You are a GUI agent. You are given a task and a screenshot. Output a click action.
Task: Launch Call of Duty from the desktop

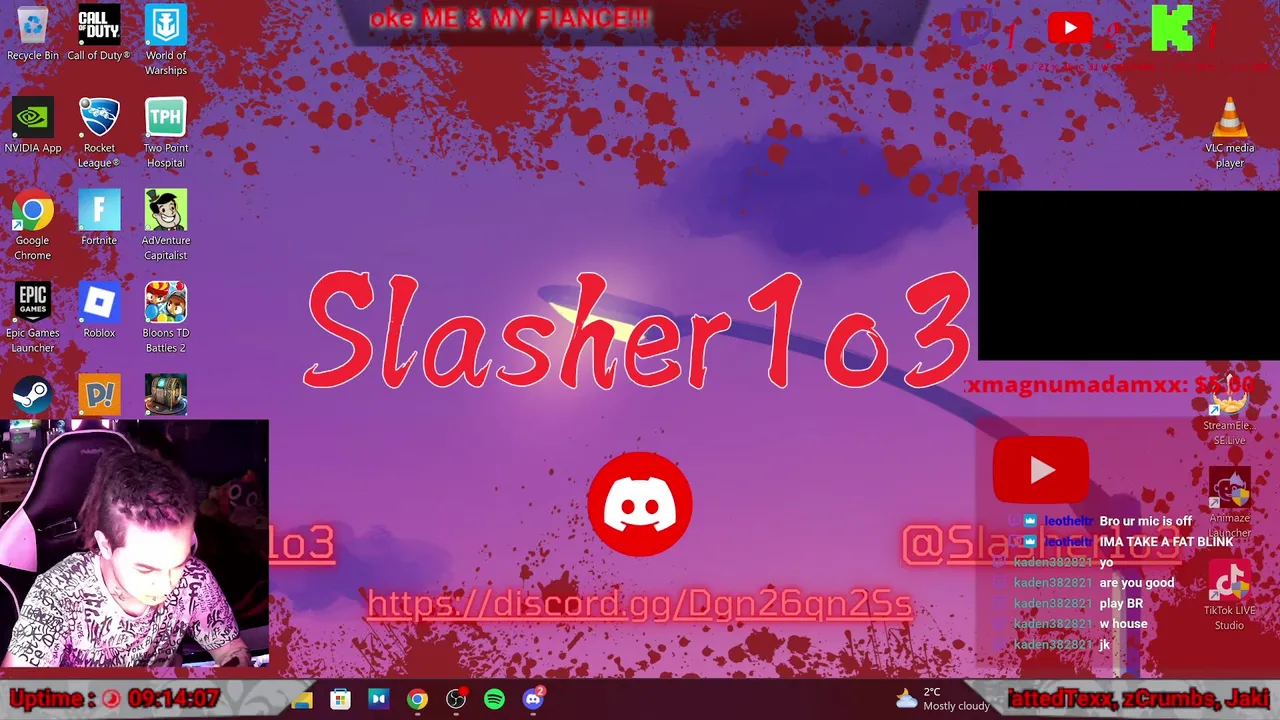[99, 34]
